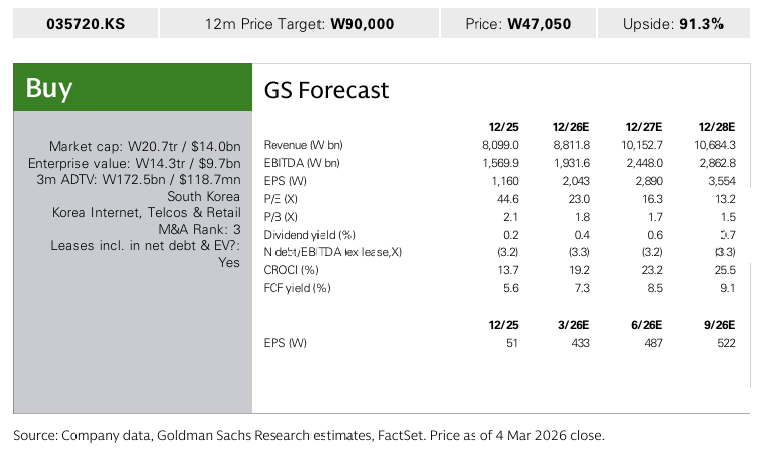The image size is (760, 453).
Task: Click Korea Internet, Telcos & Retail sector text
Action: (146, 212)
